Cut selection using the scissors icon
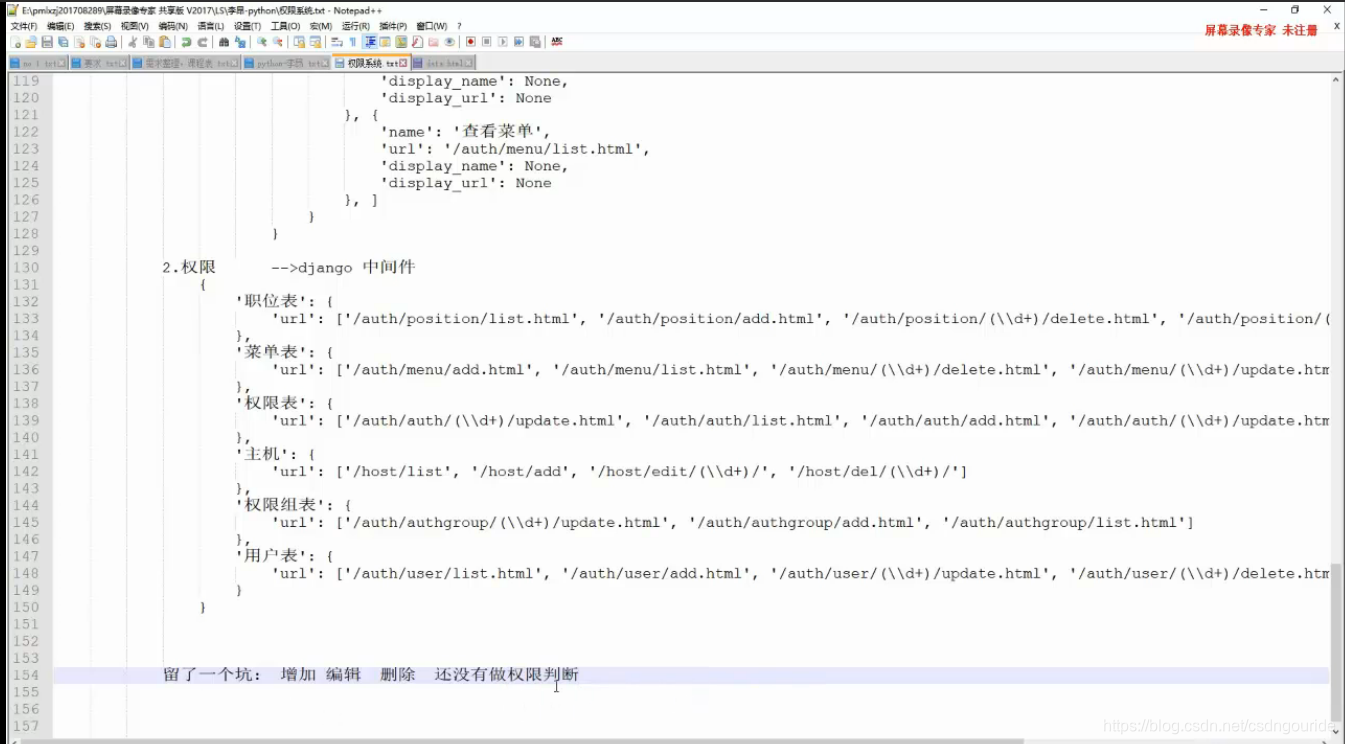Screen dimensions: 1345x744 click(x=133, y=42)
